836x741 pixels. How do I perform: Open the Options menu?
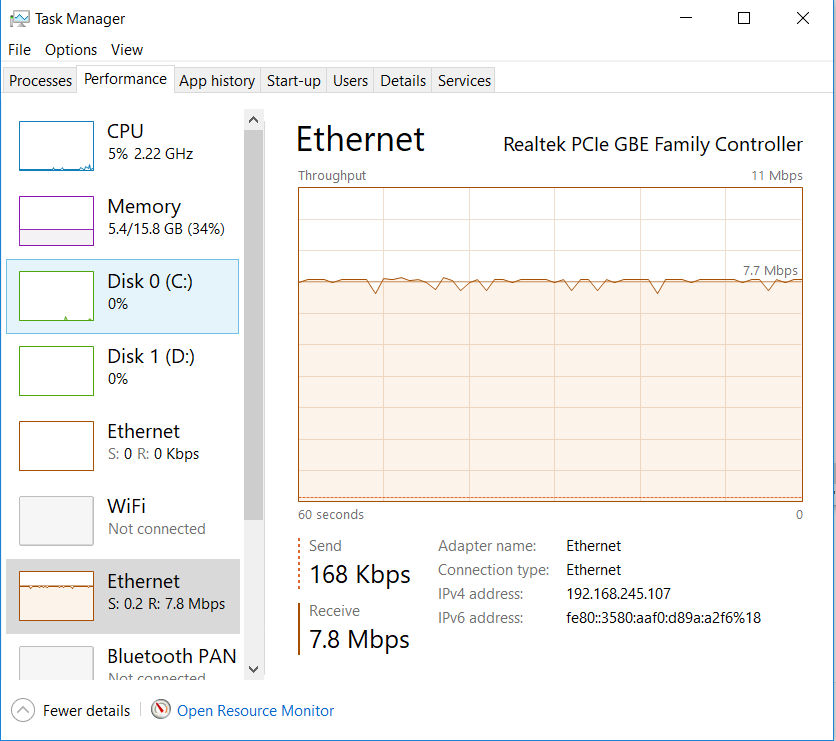[71, 49]
